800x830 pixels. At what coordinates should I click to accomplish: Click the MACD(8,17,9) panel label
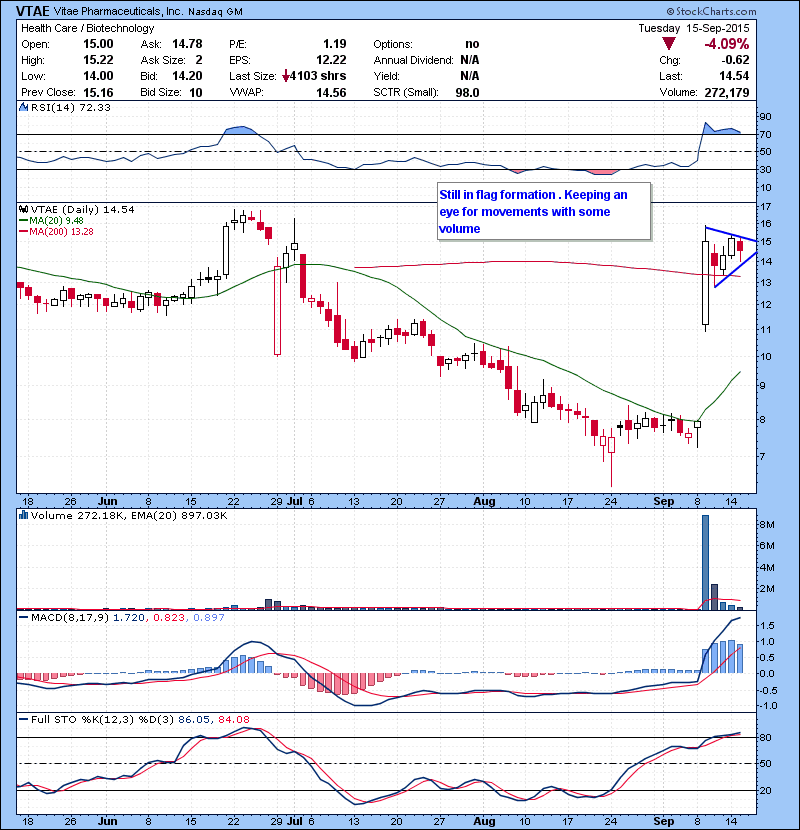[70, 617]
